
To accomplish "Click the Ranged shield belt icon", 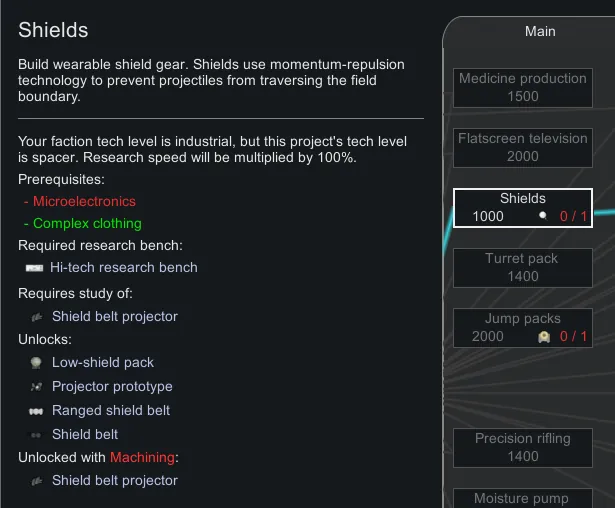I will (x=36, y=411).
